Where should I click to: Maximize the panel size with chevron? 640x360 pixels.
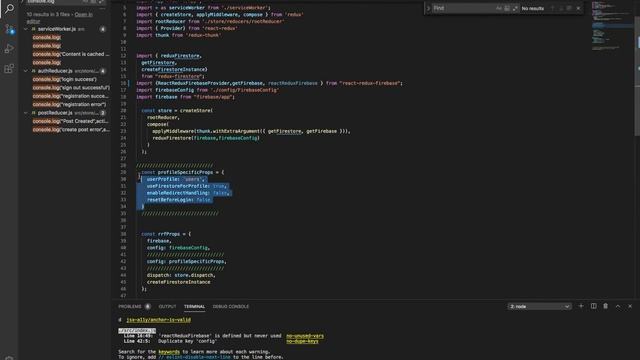pyautogui.click(x=618, y=306)
